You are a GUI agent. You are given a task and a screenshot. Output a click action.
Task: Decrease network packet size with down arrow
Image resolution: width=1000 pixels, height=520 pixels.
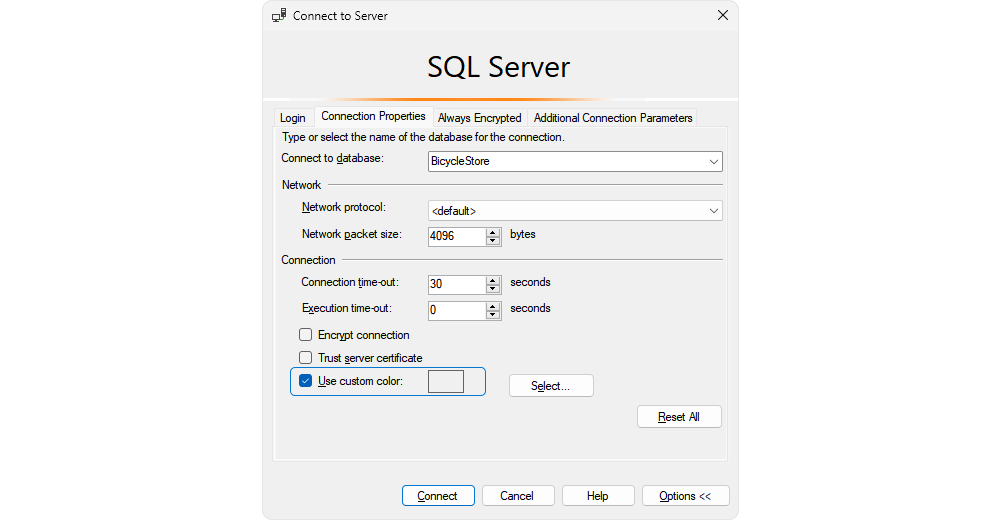492,241
